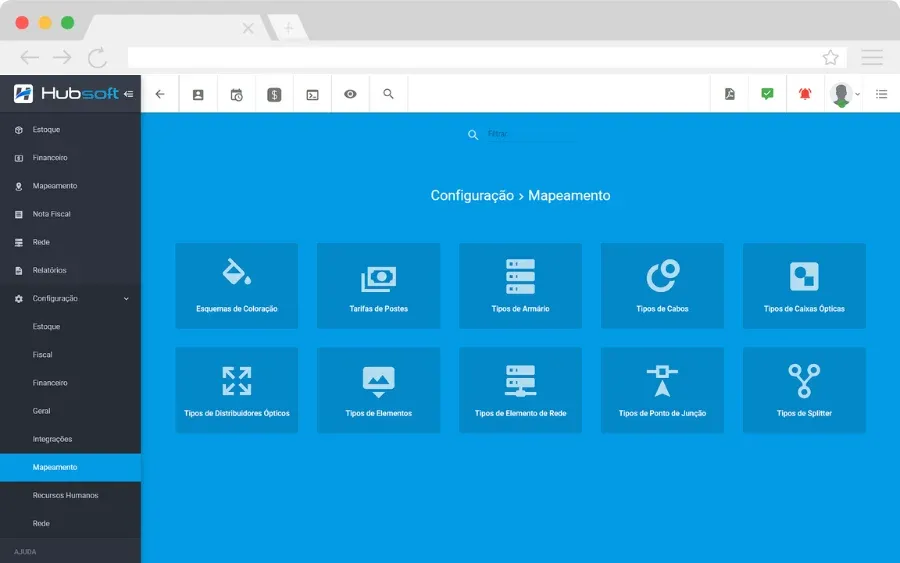Screen dimensions: 900x563
Task: Go back using app toolbar arrow
Action: click(160, 94)
